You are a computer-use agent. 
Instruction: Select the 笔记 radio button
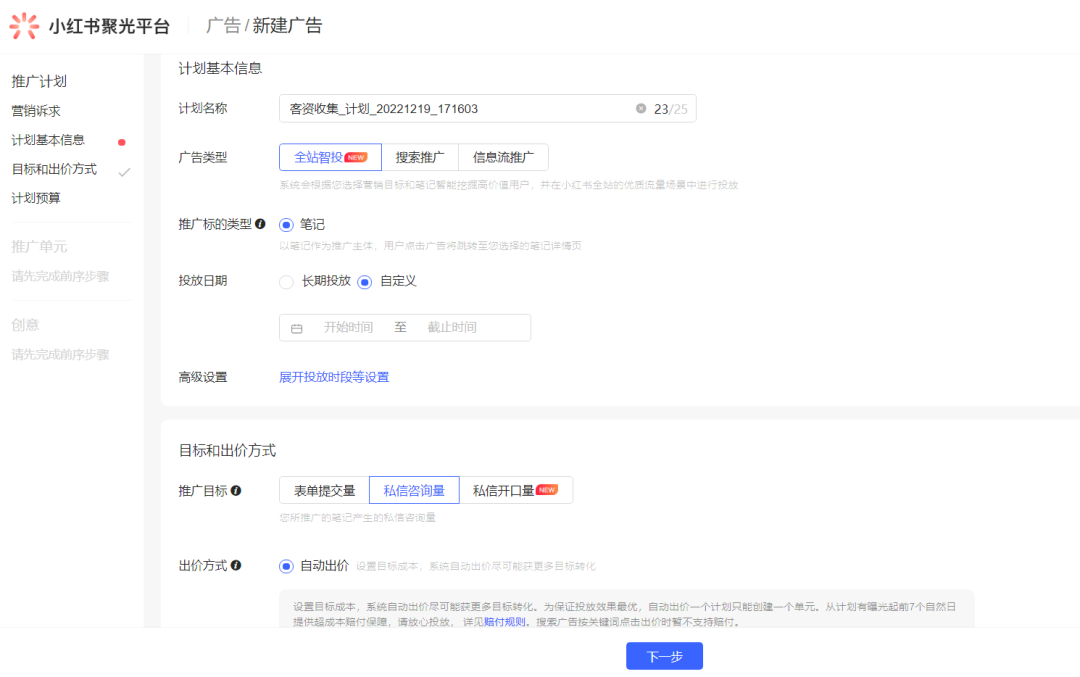(x=286, y=224)
